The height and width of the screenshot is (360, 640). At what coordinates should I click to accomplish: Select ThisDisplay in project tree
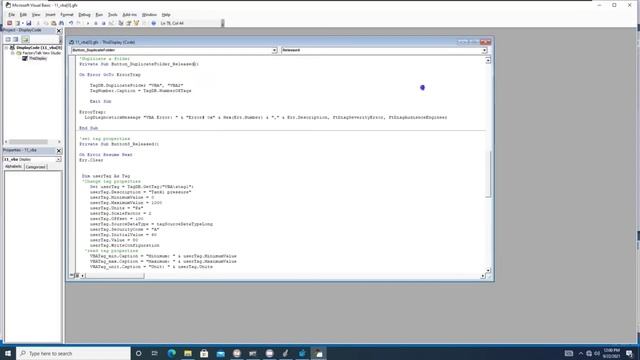pos(38,58)
